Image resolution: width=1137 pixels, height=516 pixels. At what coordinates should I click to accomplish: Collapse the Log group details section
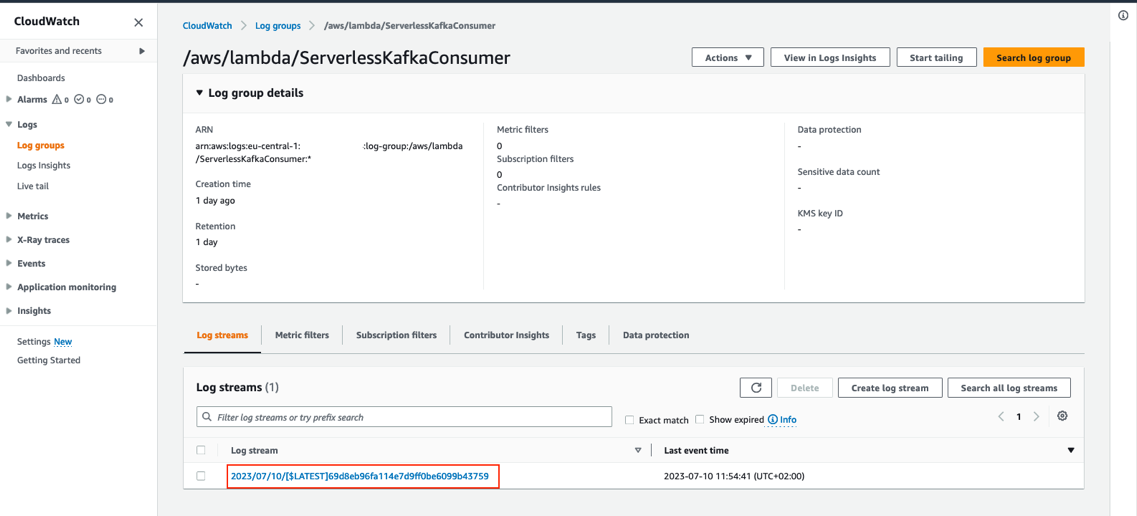(200, 93)
